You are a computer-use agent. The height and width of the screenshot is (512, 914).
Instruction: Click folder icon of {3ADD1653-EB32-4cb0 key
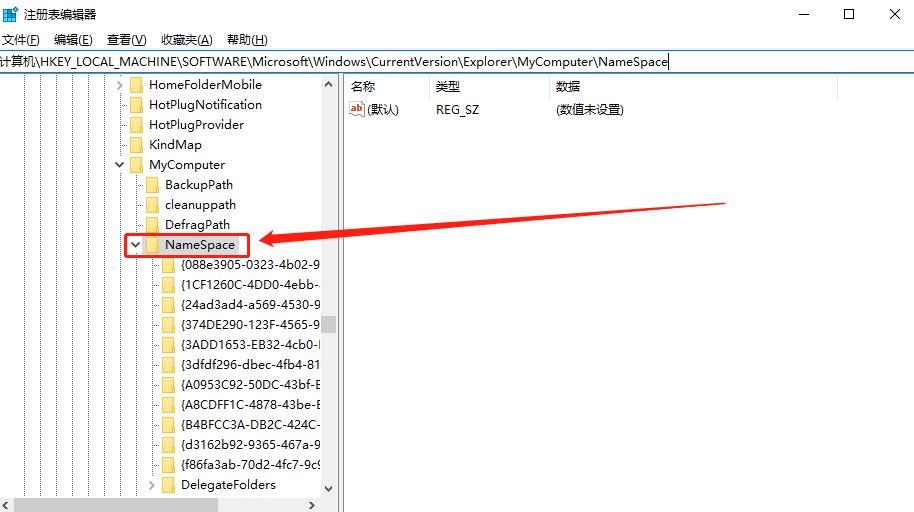click(x=168, y=345)
